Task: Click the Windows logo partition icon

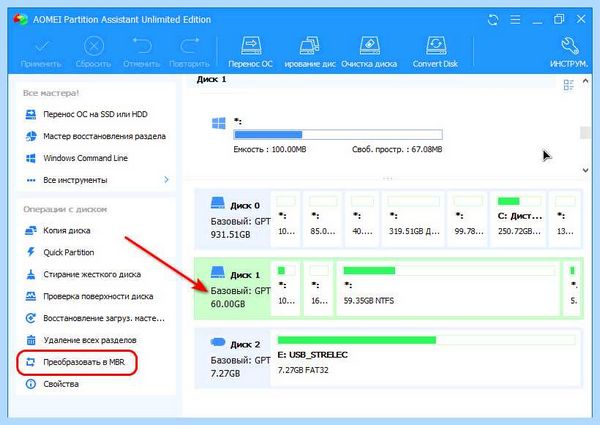Action: 219,123
